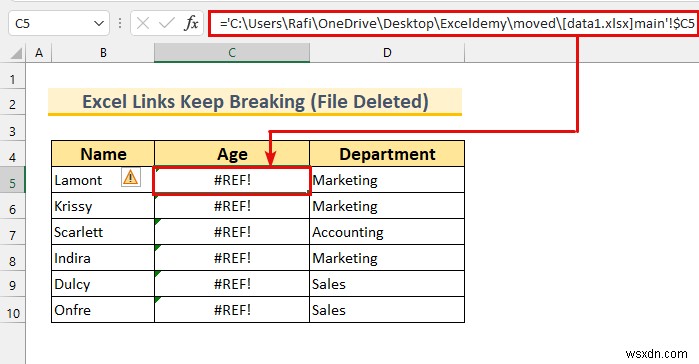This screenshot has width=699, height=364.
Task: Select the cell containing 'Indira'
Action: tap(103, 257)
